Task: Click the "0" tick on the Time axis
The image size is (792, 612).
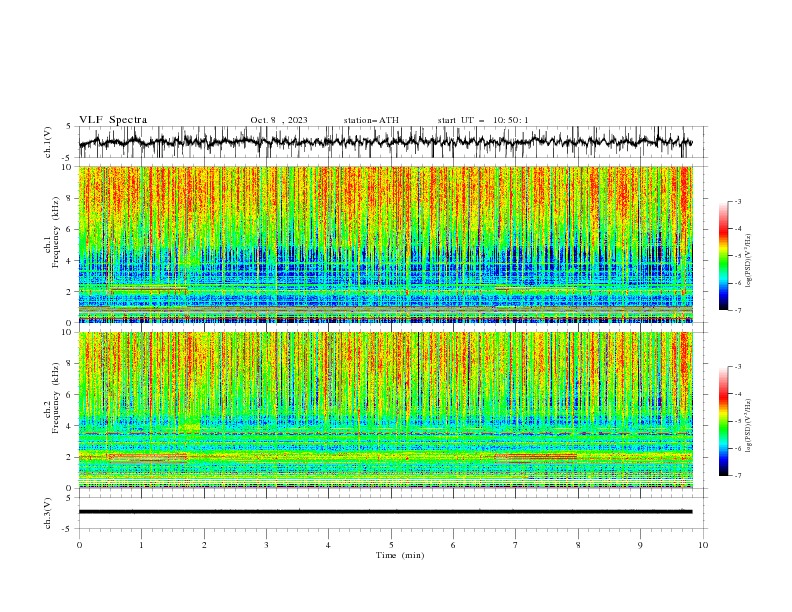Action: (x=79, y=545)
